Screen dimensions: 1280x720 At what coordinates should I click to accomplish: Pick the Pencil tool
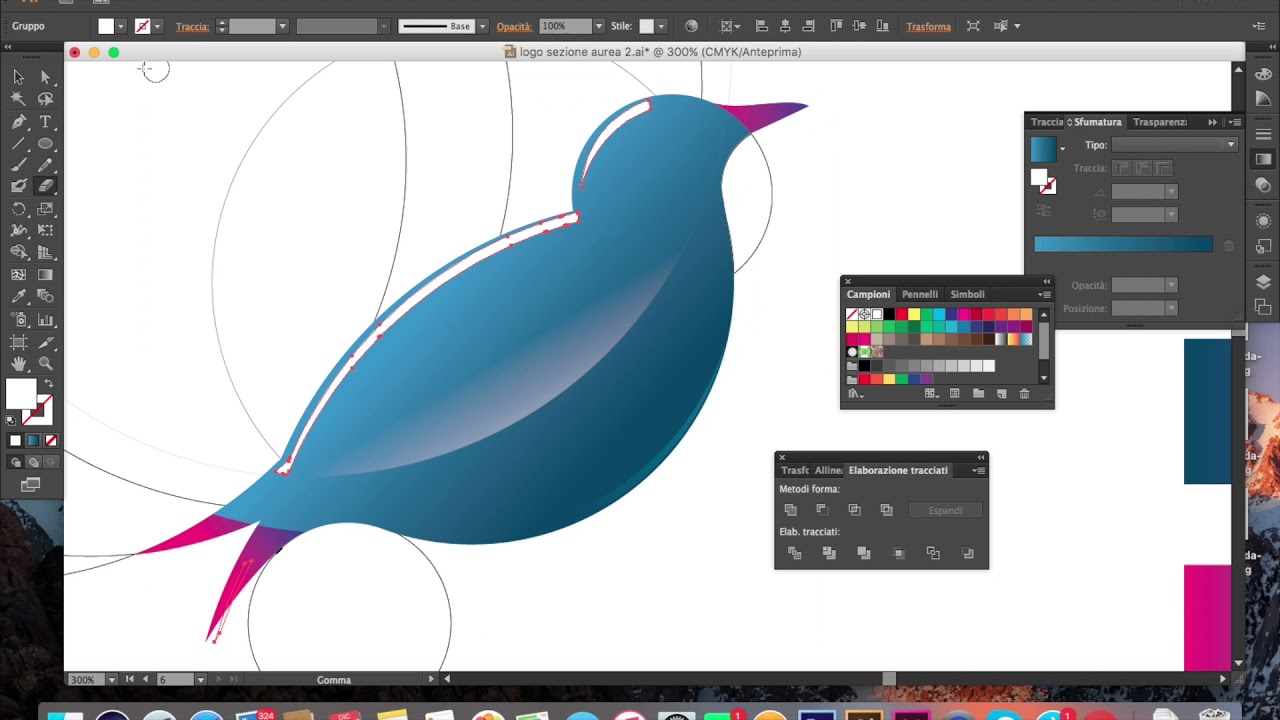[45, 165]
